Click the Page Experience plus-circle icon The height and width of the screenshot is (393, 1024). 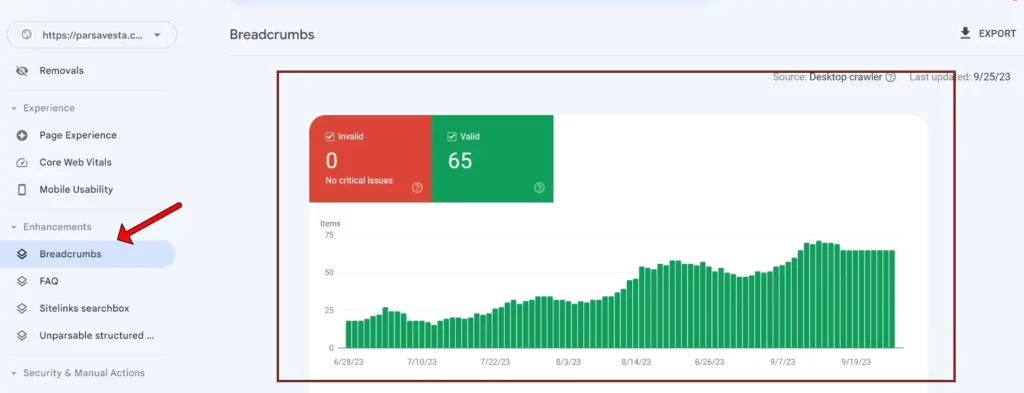pyautogui.click(x=22, y=135)
